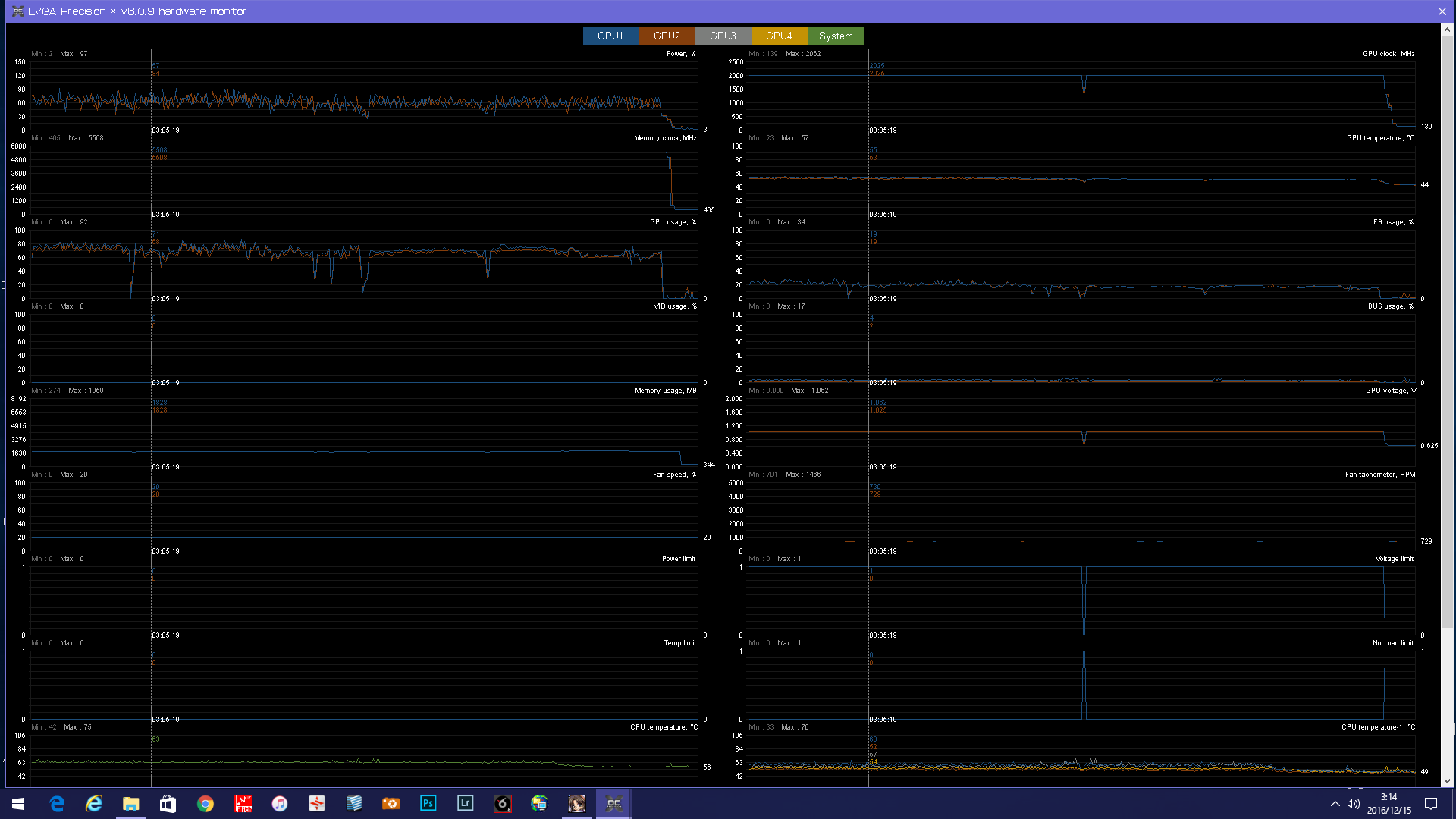This screenshot has width=1456, height=819.
Task: Open the stacked pages taskbar app
Action: pos(354,803)
